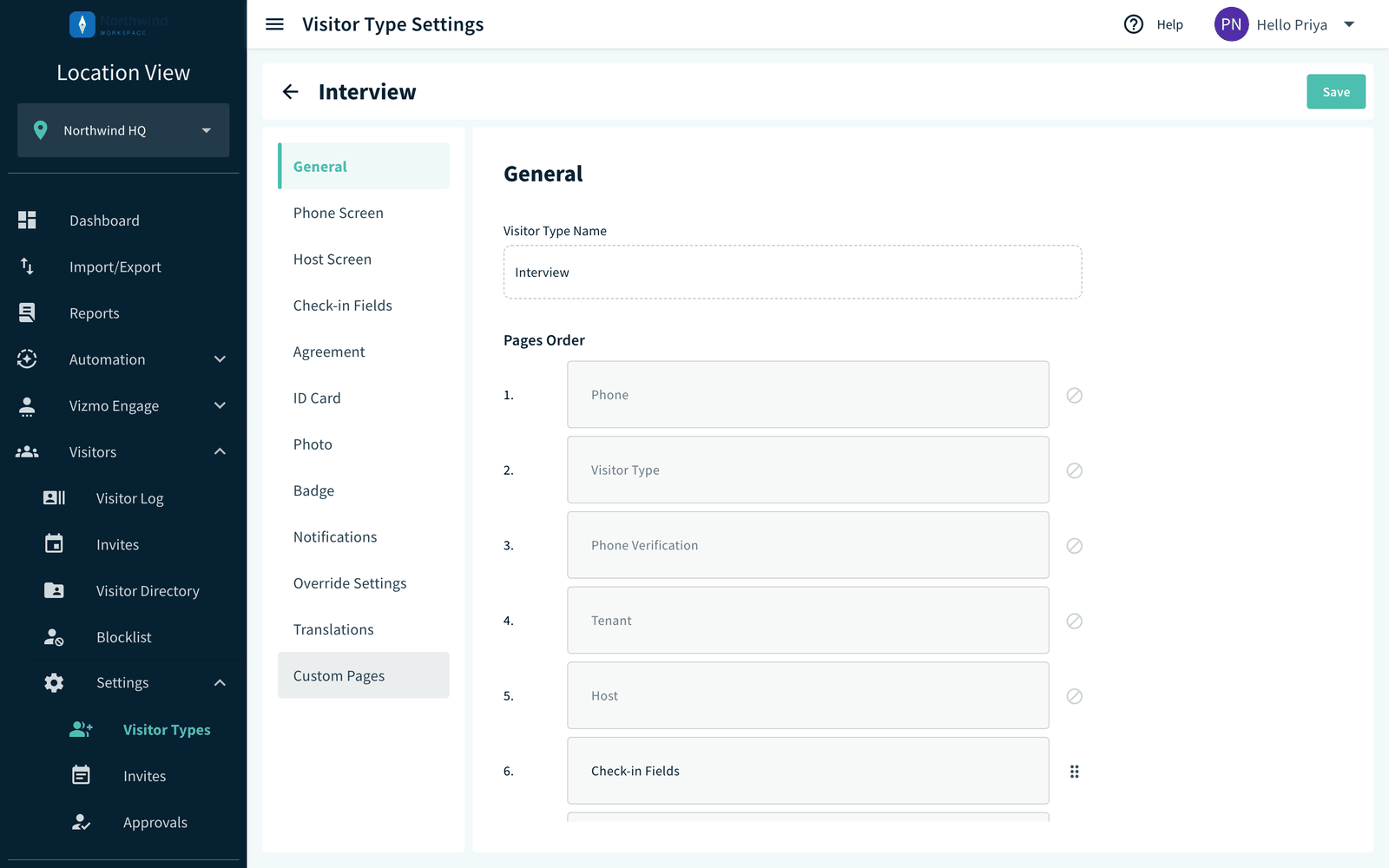This screenshot has height=868, width=1389.
Task: Collapse the Settings section chevron
Action: pos(220,683)
